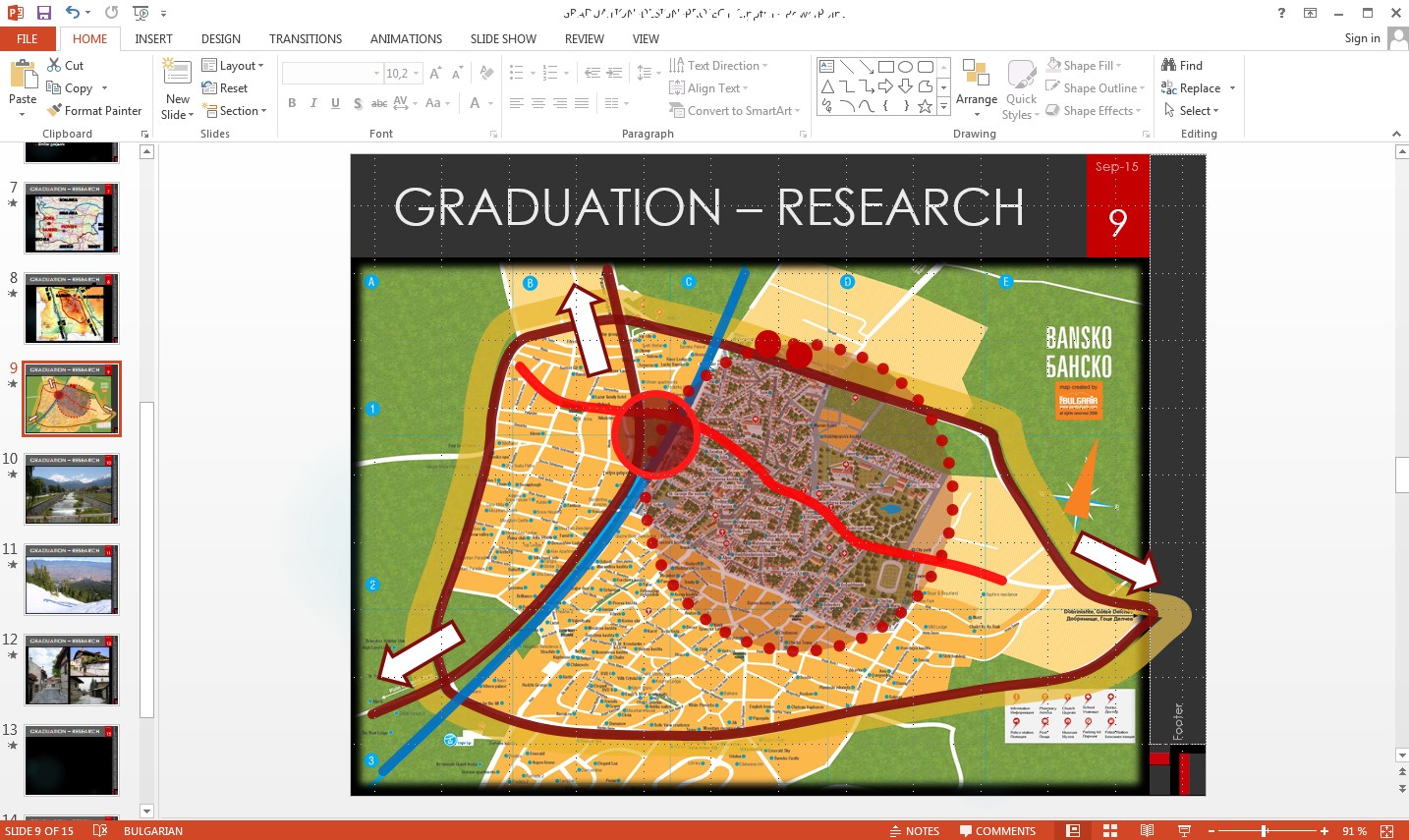
Task: Select slide 10 thumbnail
Action: point(72,489)
